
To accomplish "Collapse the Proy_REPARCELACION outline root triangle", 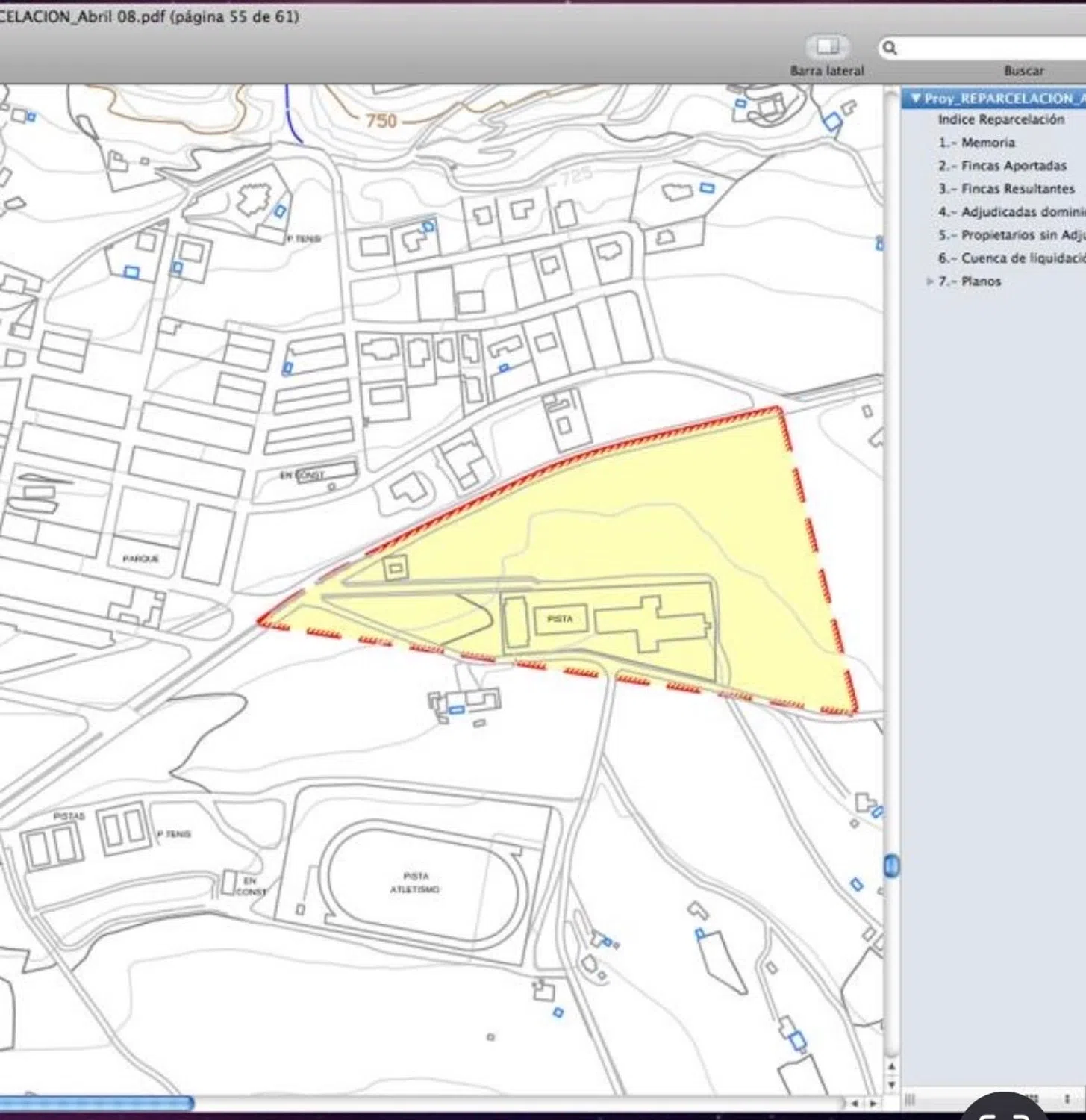I will click(x=915, y=99).
